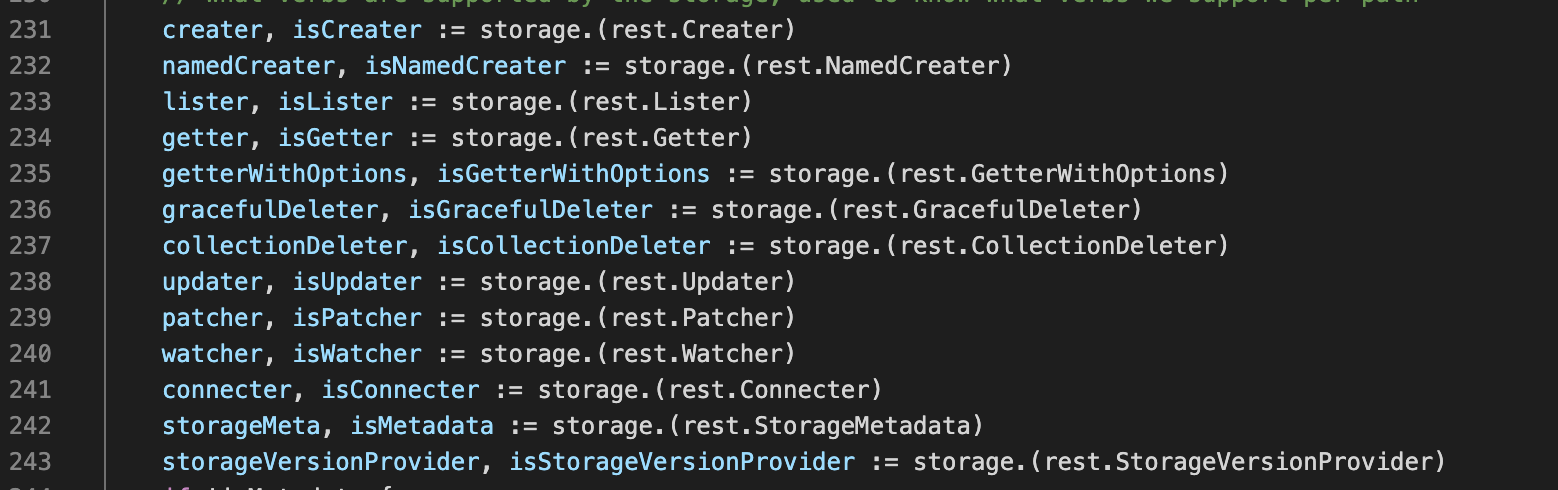Click line number 243 in the gutter
The height and width of the screenshot is (490, 1558).
point(30,462)
